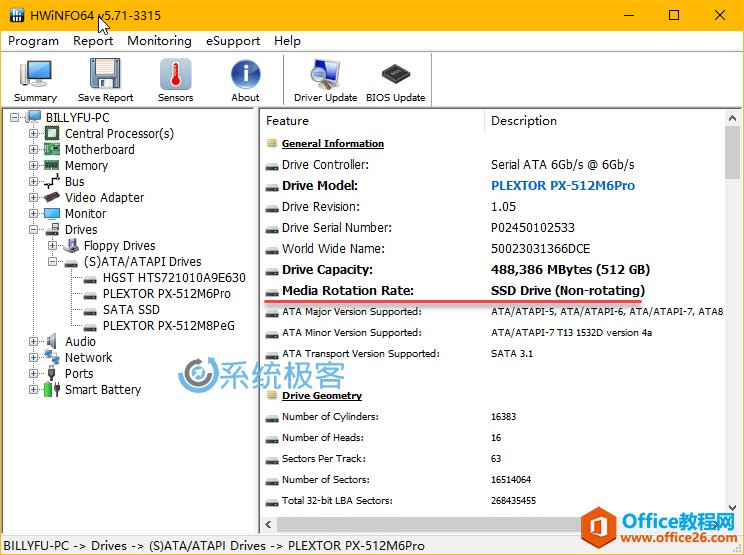Click the Video Adapter card icon

coord(52,197)
